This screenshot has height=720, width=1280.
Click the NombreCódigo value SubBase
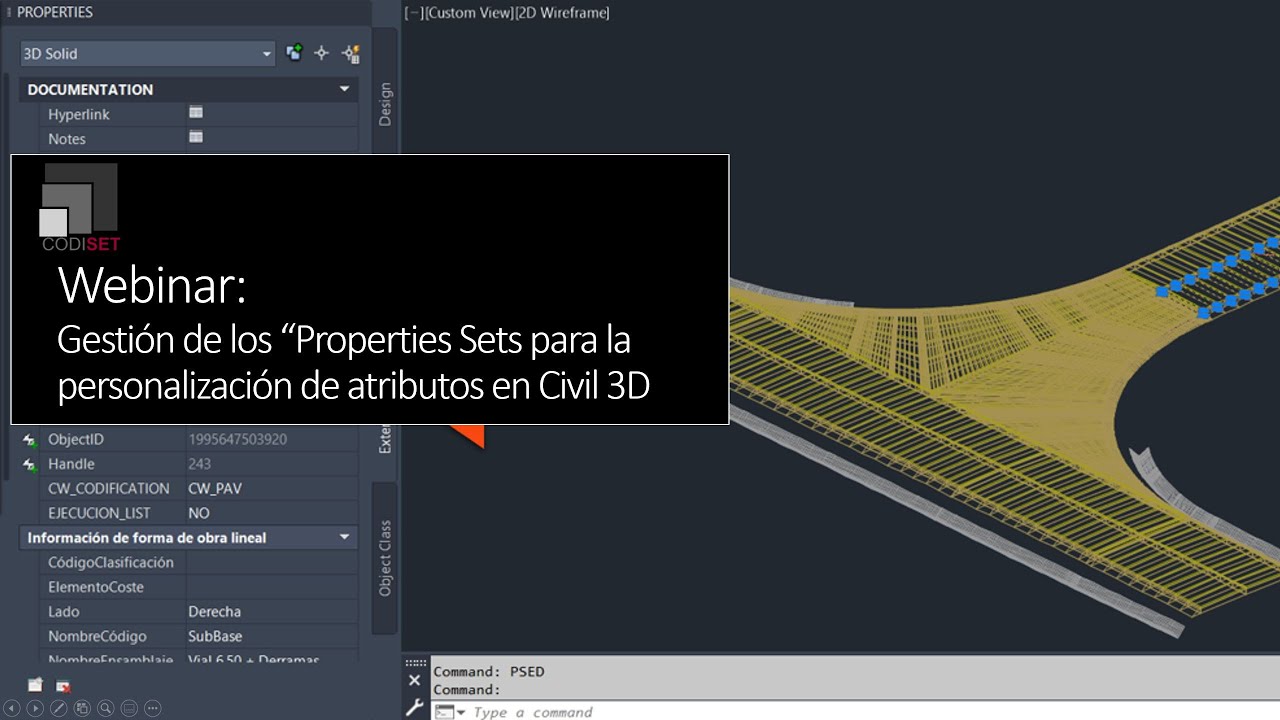(215, 636)
